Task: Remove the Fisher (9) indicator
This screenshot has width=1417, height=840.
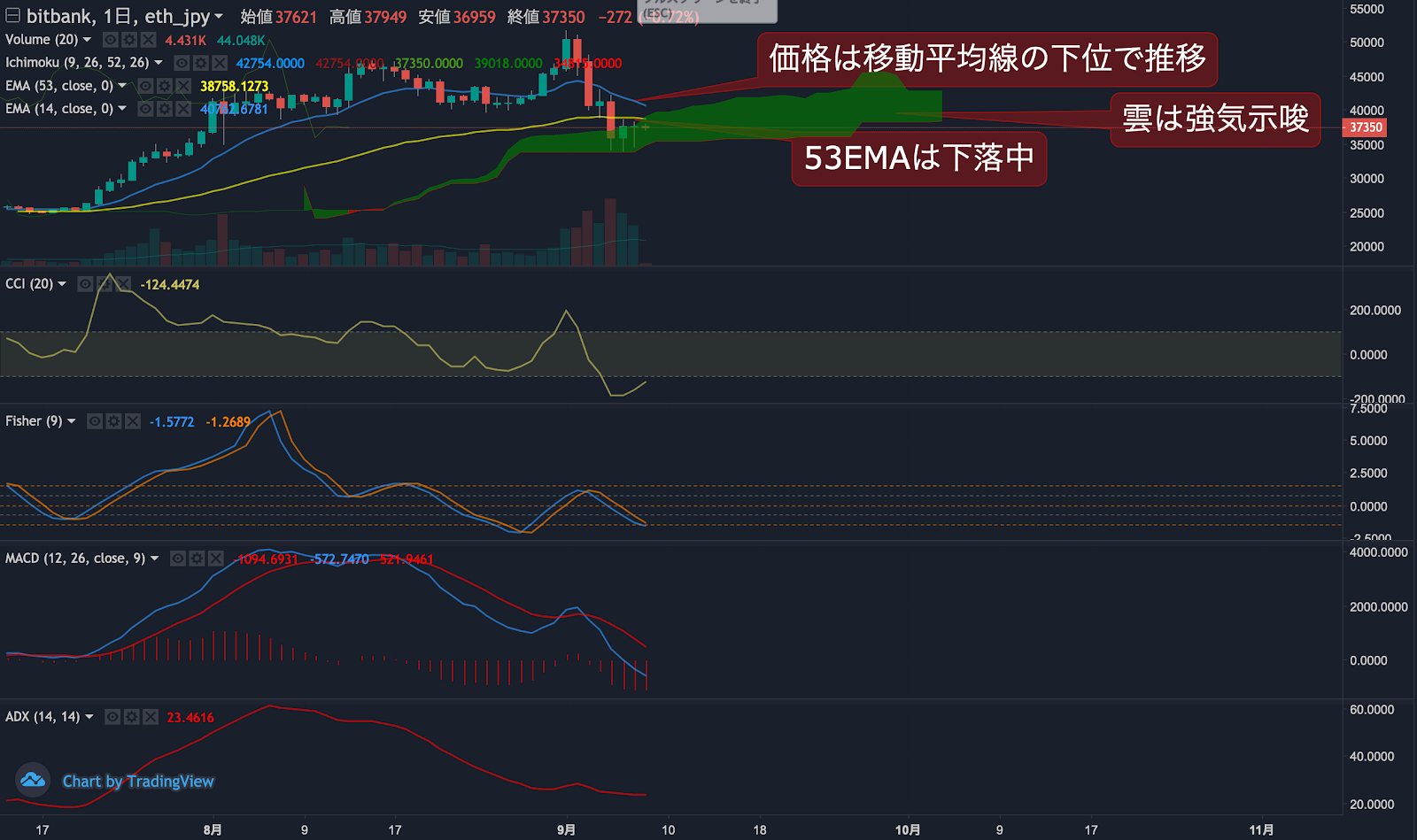Action: (132, 421)
